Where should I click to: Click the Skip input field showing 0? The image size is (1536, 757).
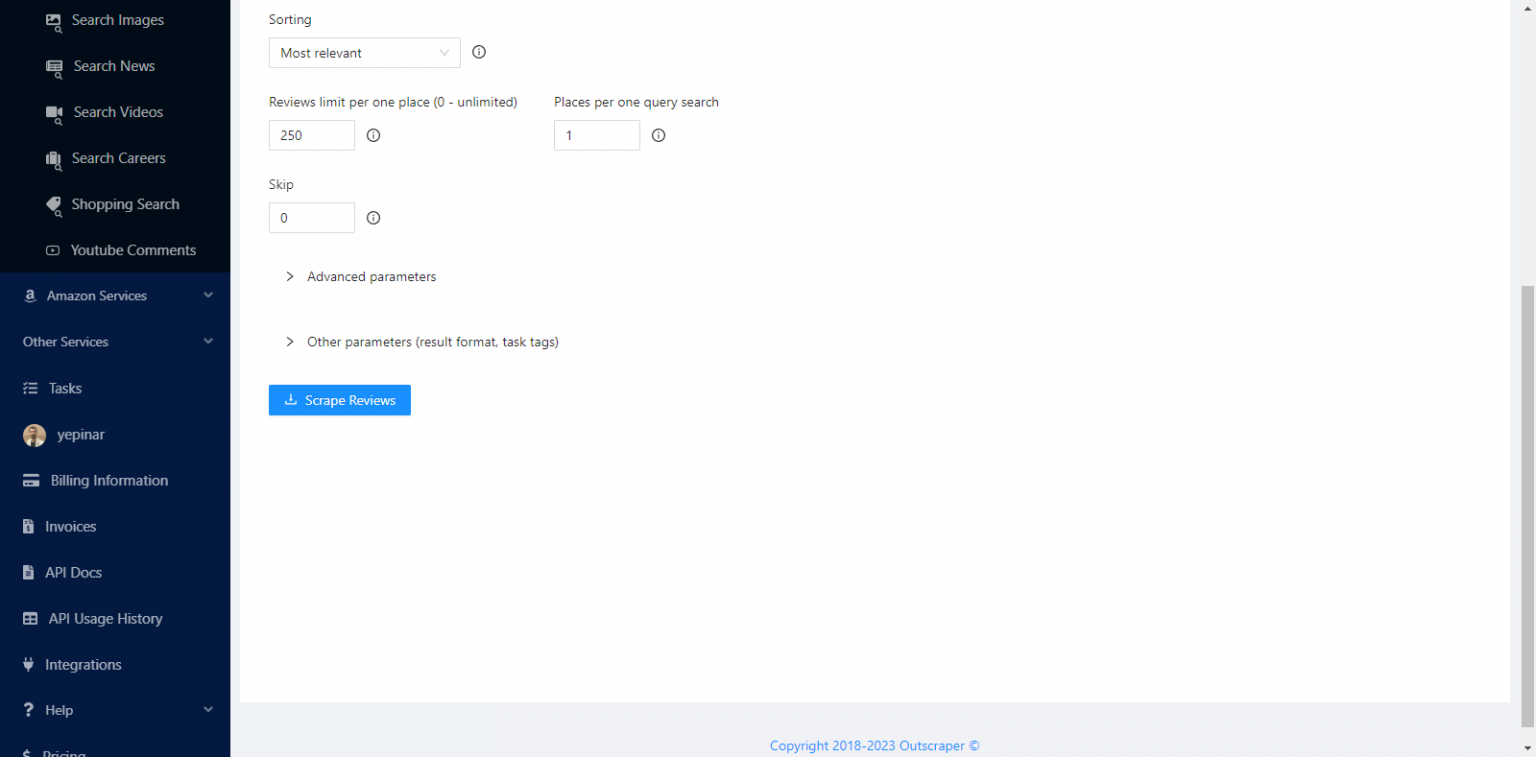point(311,217)
